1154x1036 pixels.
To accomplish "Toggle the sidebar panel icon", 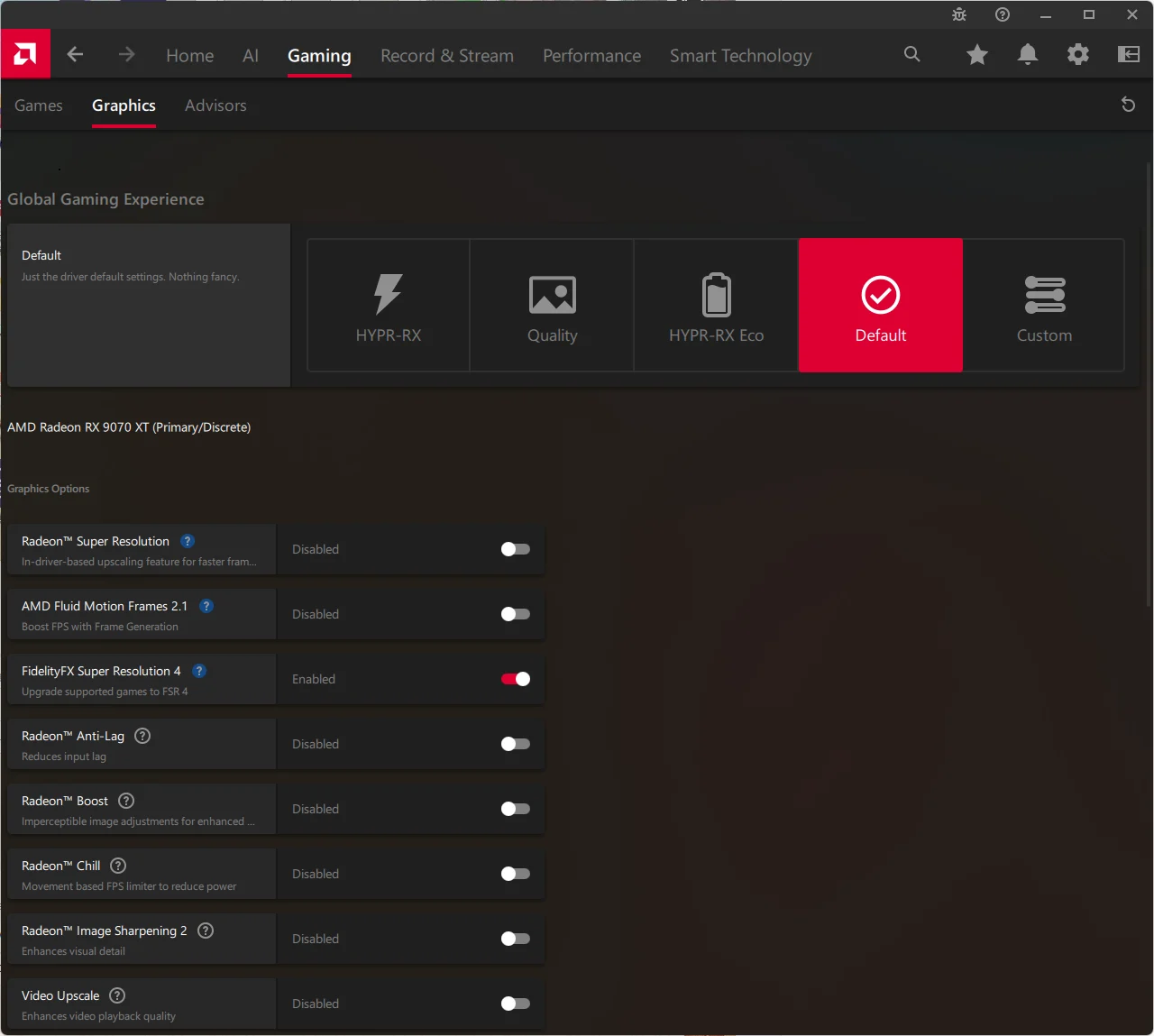I will coord(1128,55).
